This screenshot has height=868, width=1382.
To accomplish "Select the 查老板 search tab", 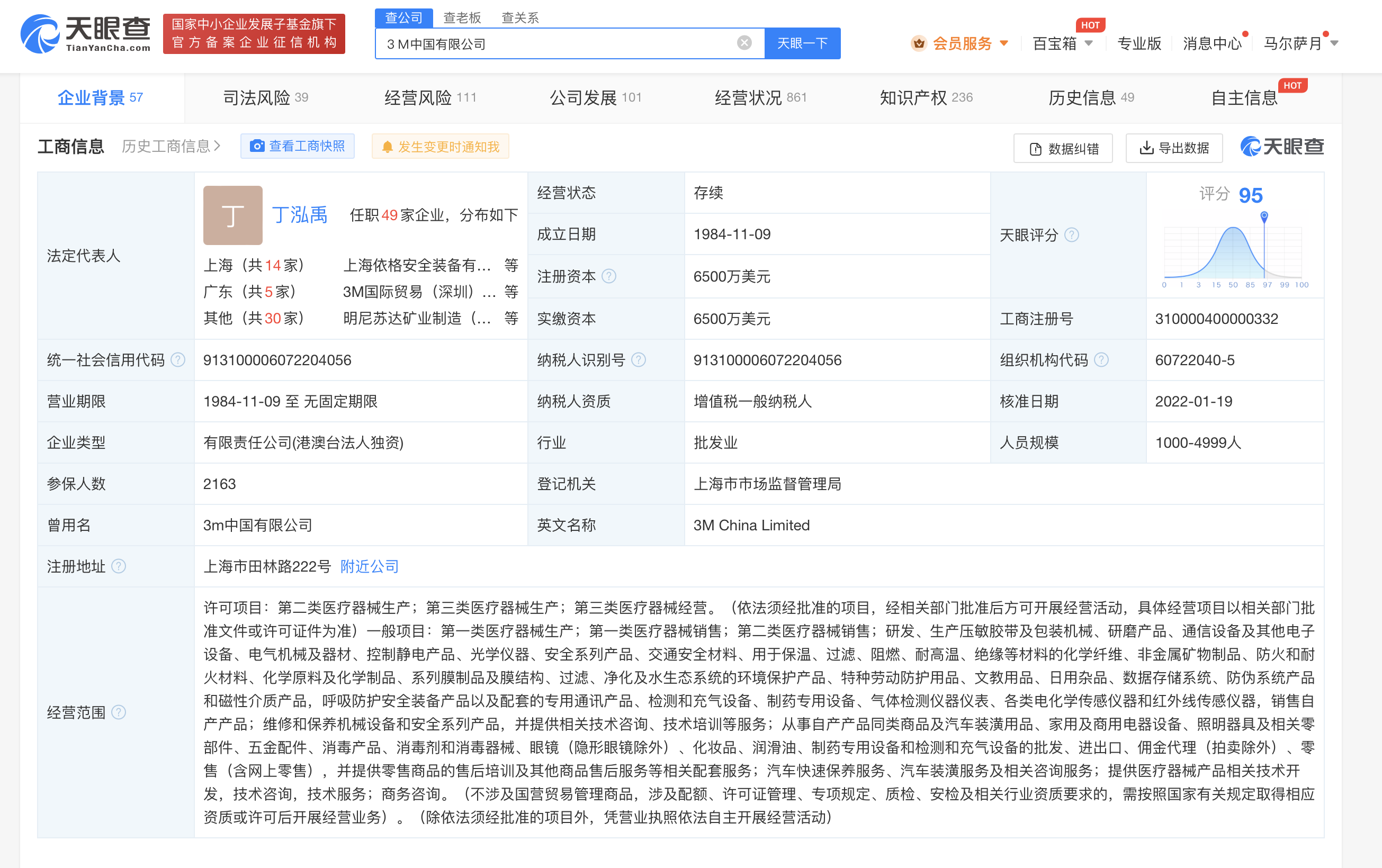I will [x=462, y=18].
